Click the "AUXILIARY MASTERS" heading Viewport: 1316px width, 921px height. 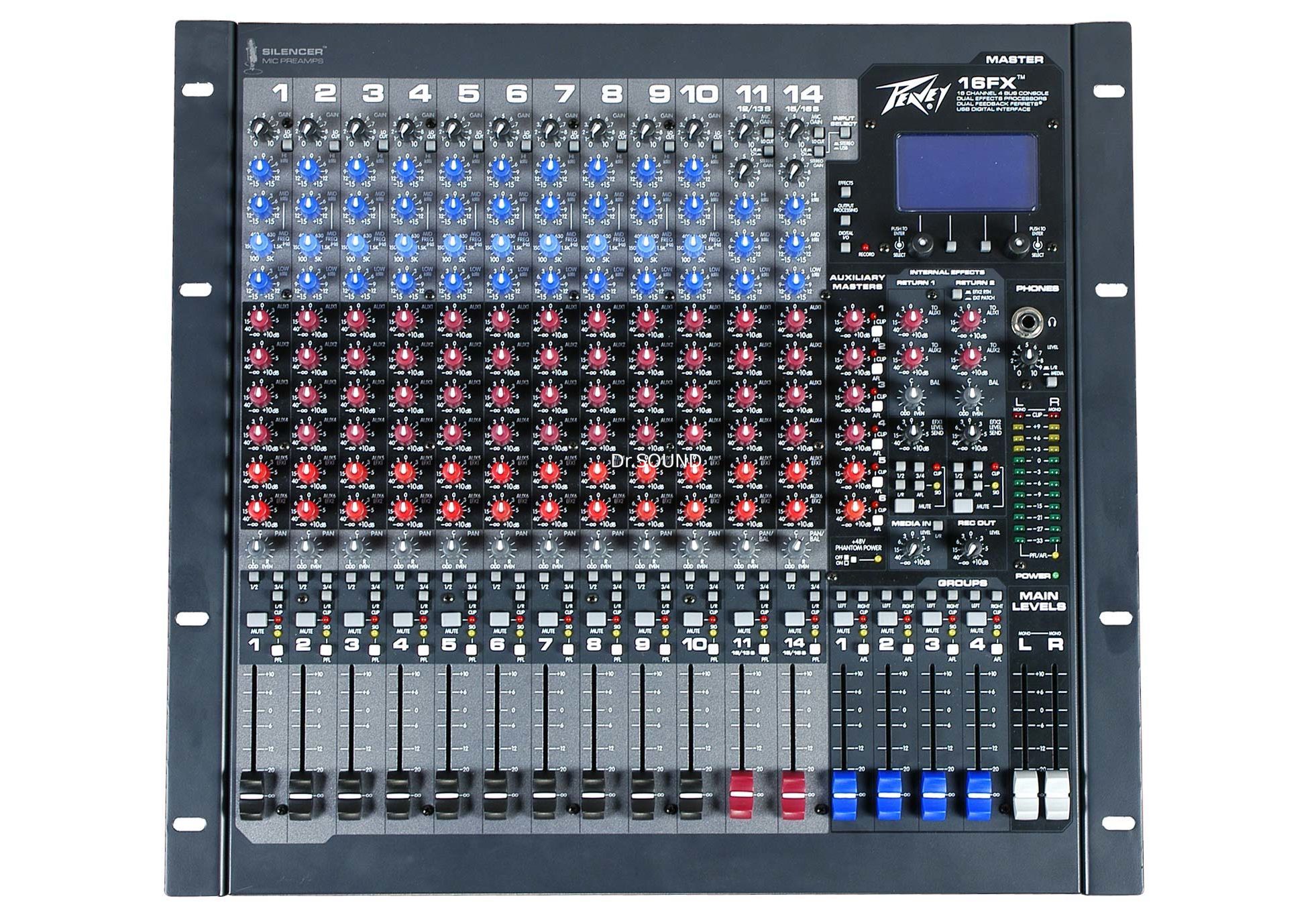coord(857,282)
